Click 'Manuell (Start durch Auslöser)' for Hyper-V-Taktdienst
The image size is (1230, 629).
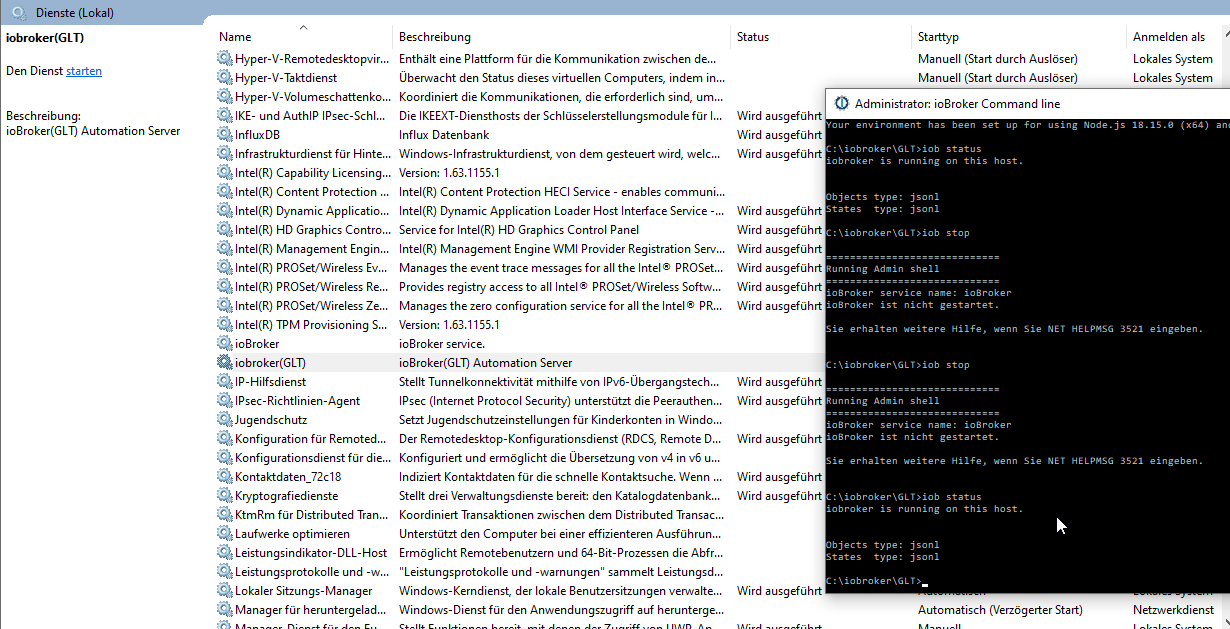998,78
